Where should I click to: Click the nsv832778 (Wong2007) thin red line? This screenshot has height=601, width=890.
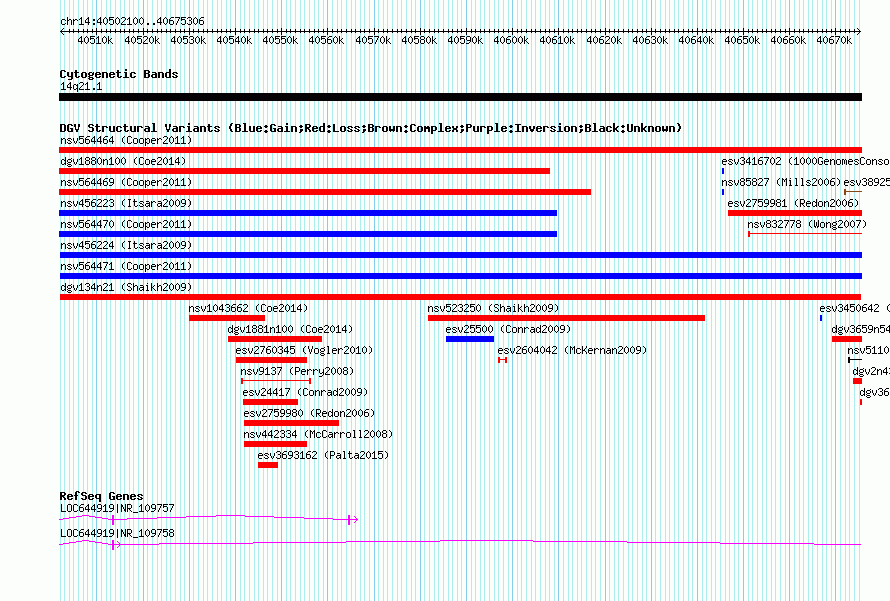coord(805,234)
